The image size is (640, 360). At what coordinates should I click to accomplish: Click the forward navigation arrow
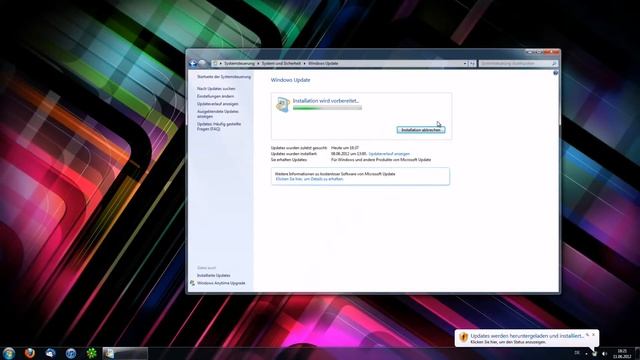[202, 63]
